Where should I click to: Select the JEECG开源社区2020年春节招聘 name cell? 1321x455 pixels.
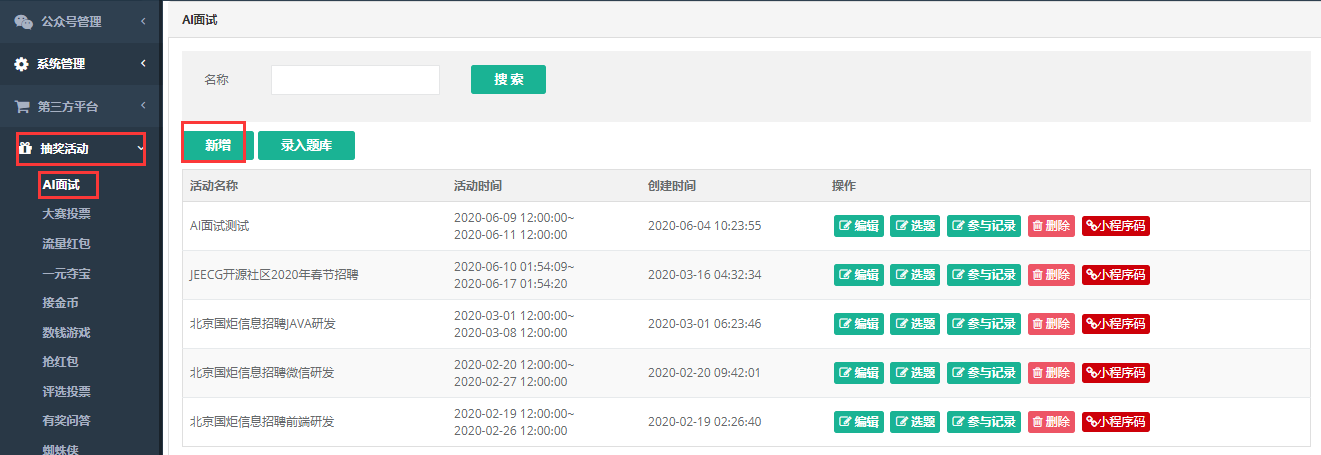(x=273, y=275)
